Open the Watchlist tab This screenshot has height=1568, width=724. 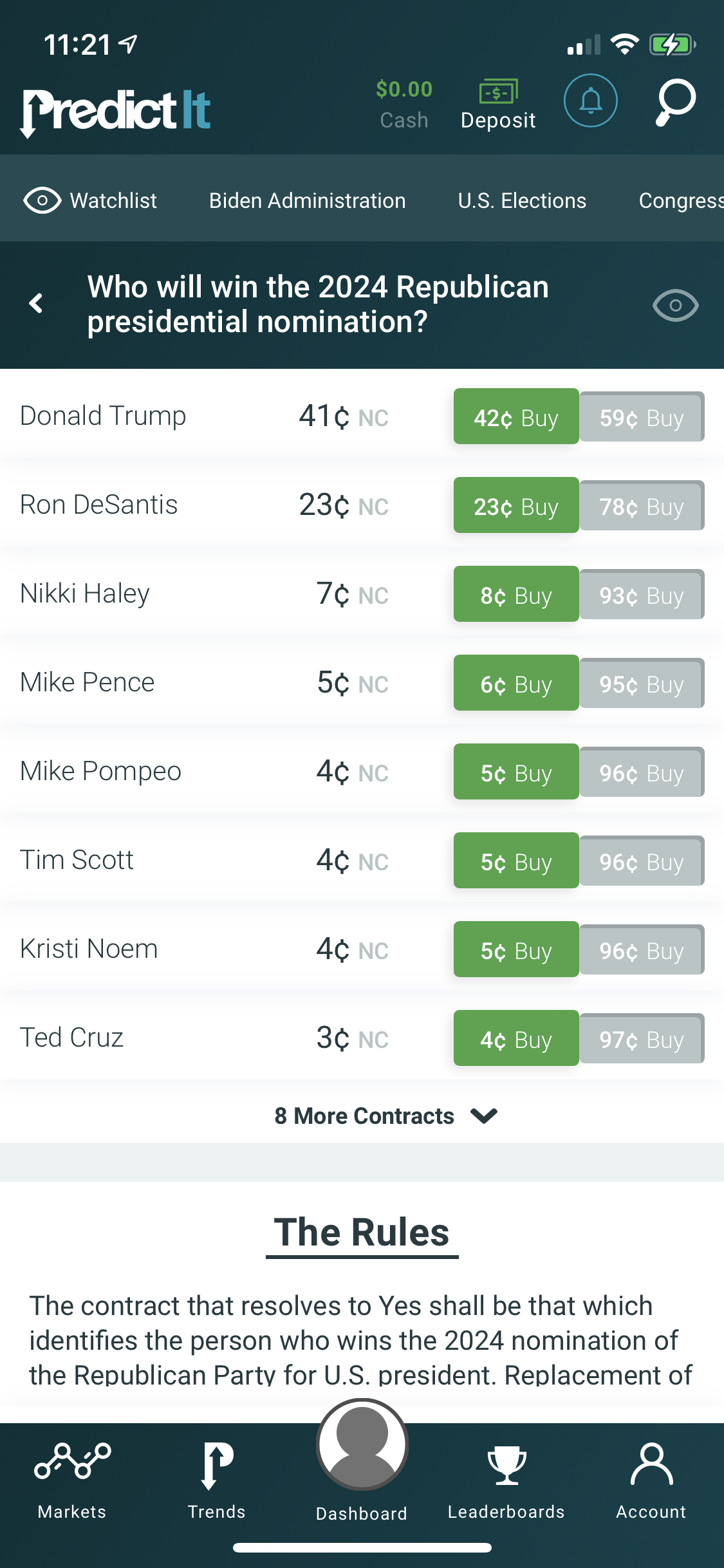[x=91, y=201]
